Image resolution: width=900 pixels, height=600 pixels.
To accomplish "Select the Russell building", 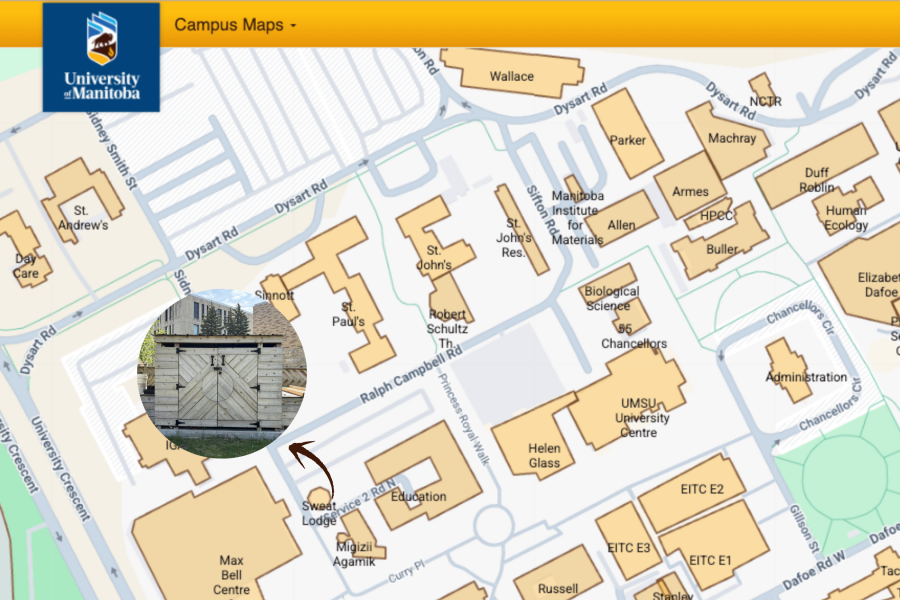I will pos(558,587).
